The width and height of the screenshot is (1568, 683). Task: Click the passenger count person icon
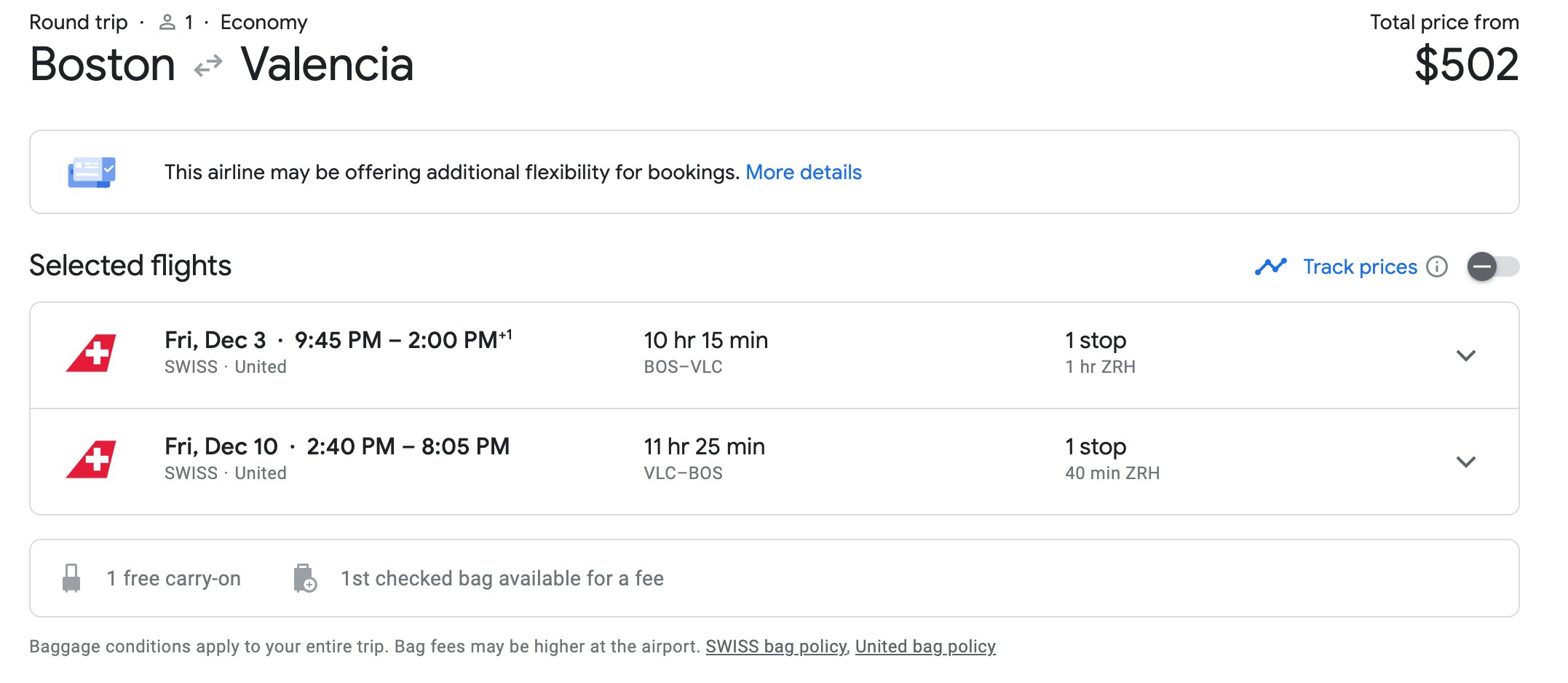(x=167, y=23)
